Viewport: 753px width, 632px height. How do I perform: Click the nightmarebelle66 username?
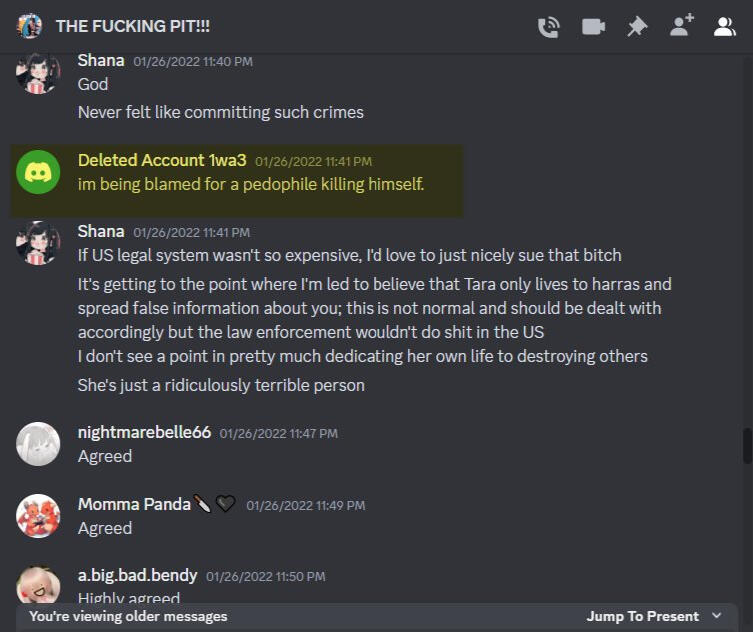pyautogui.click(x=144, y=432)
